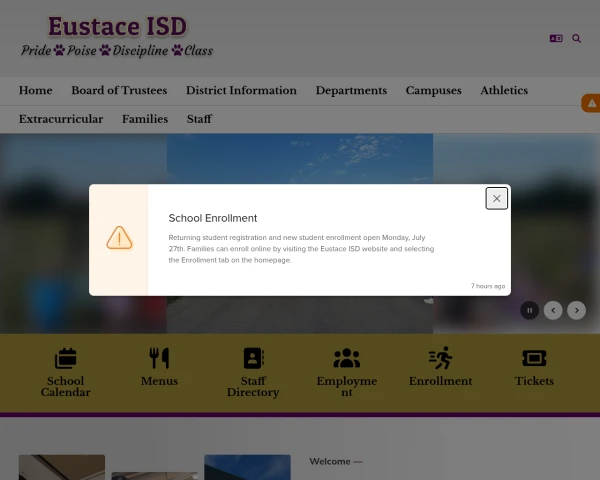Click the Enrollment quick link label
This screenshot has height=480, width=600.
440,381
